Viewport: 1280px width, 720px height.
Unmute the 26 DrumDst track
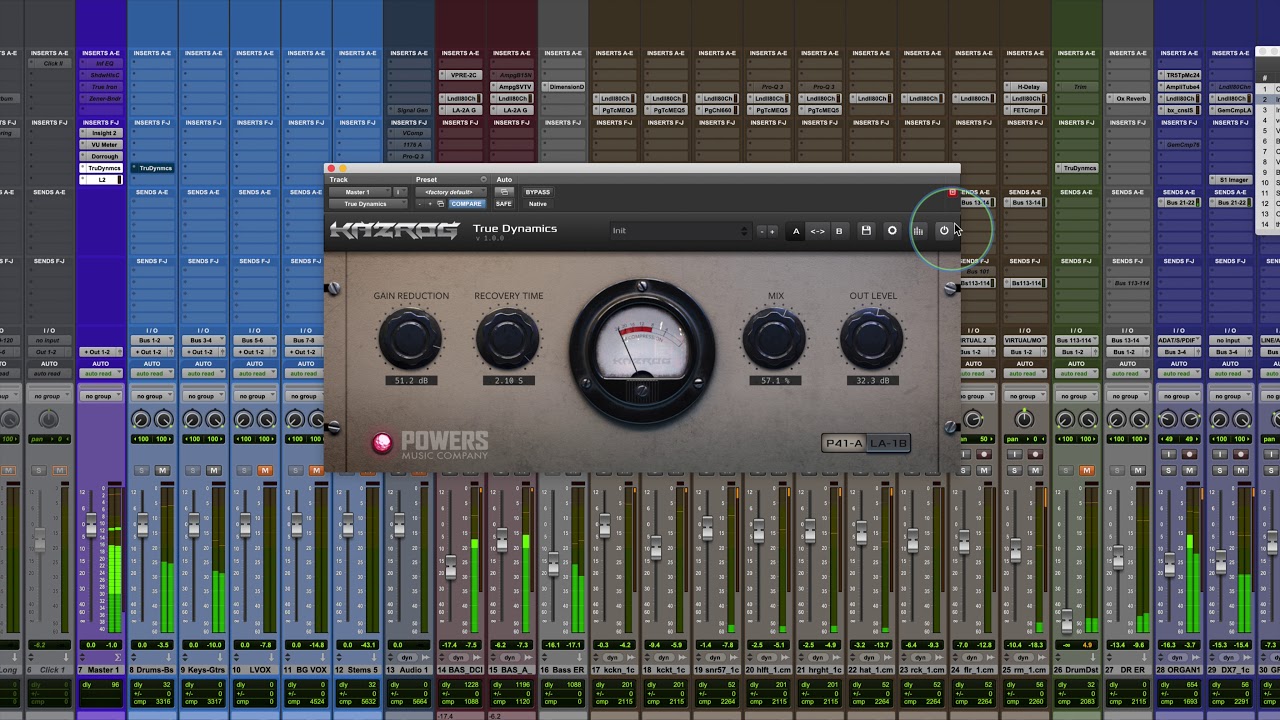point(1086,470)
